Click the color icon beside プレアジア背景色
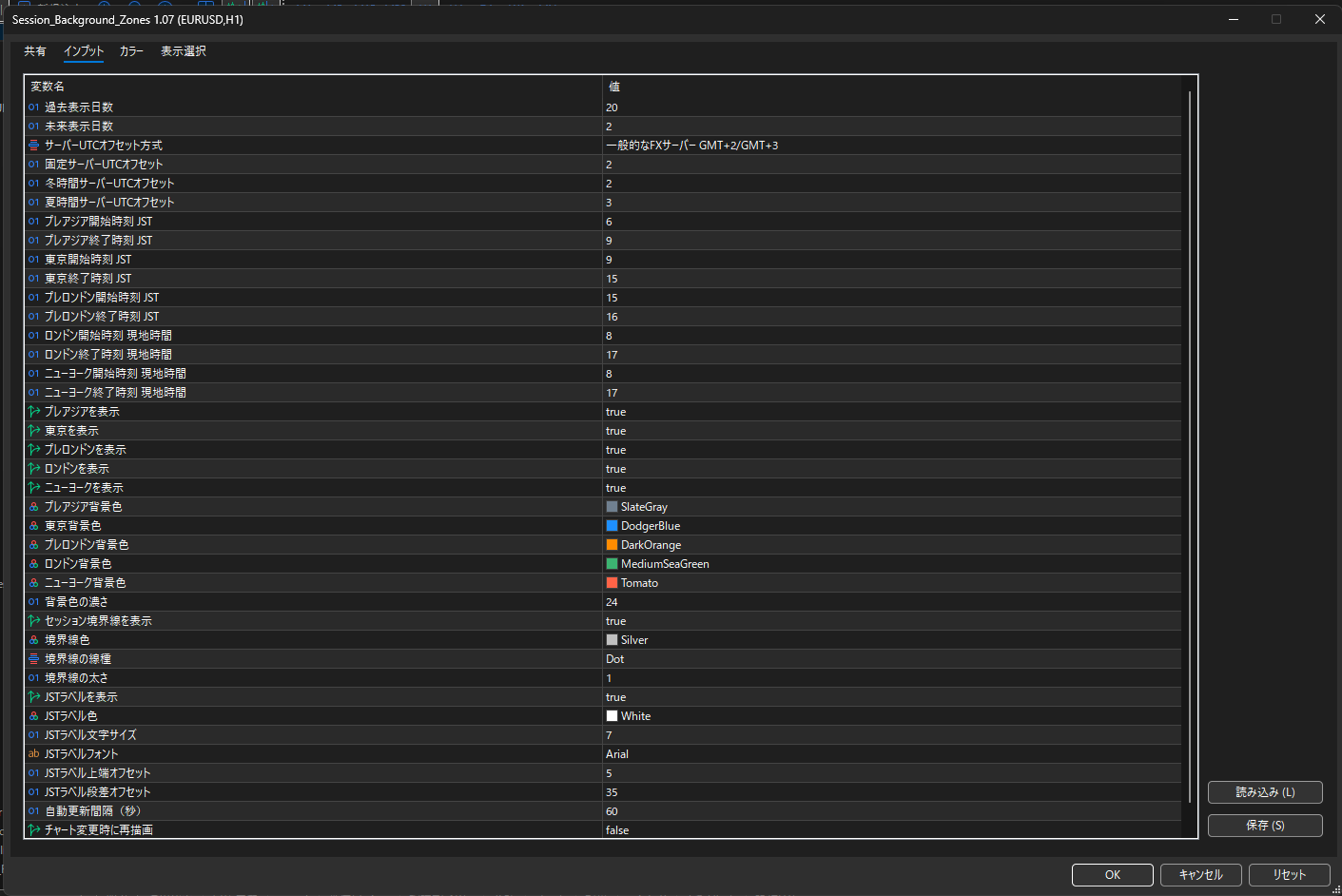 click(x=33, y=507)
